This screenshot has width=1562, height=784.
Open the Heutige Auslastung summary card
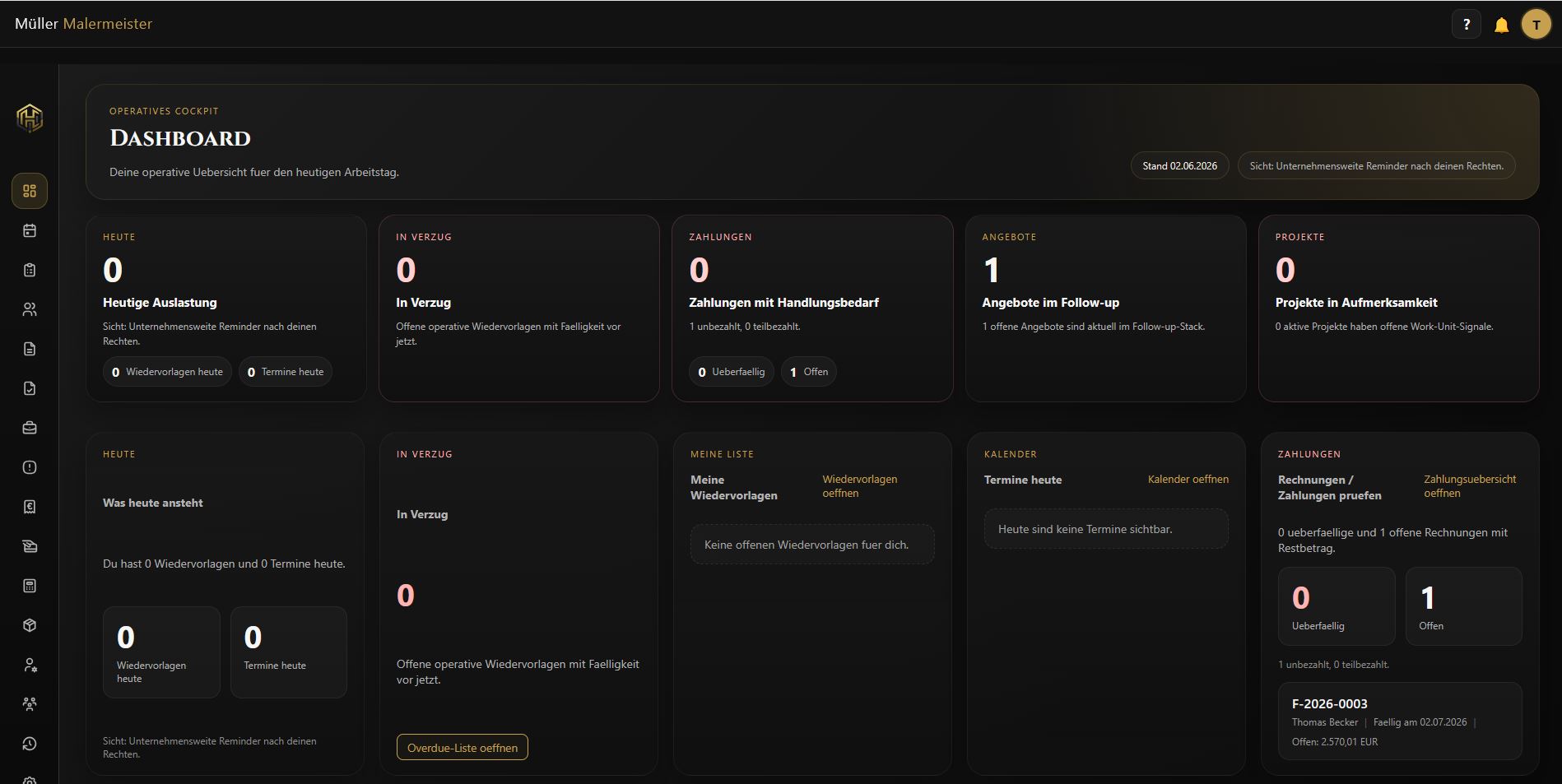click(x=226, y=308)
